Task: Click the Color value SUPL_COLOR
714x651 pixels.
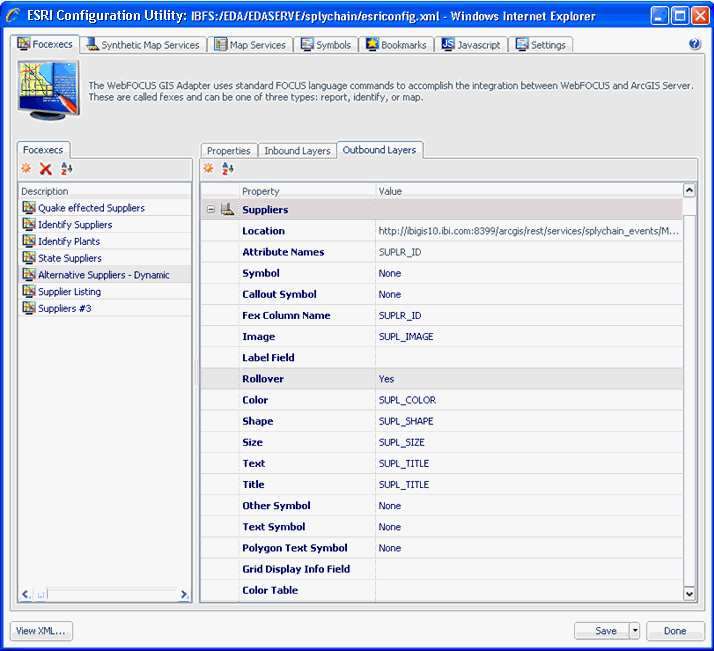Action: pos(407,400)
